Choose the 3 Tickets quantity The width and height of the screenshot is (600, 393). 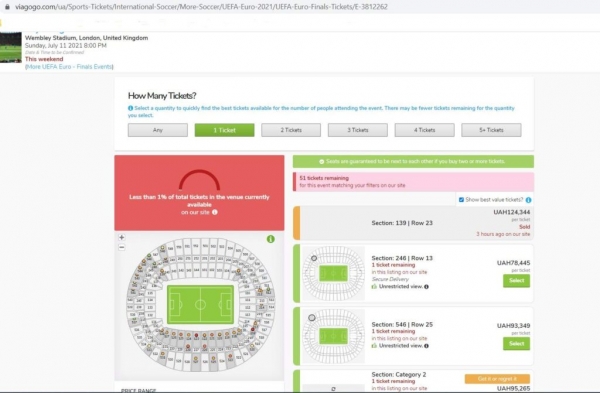tap(358, 130)
